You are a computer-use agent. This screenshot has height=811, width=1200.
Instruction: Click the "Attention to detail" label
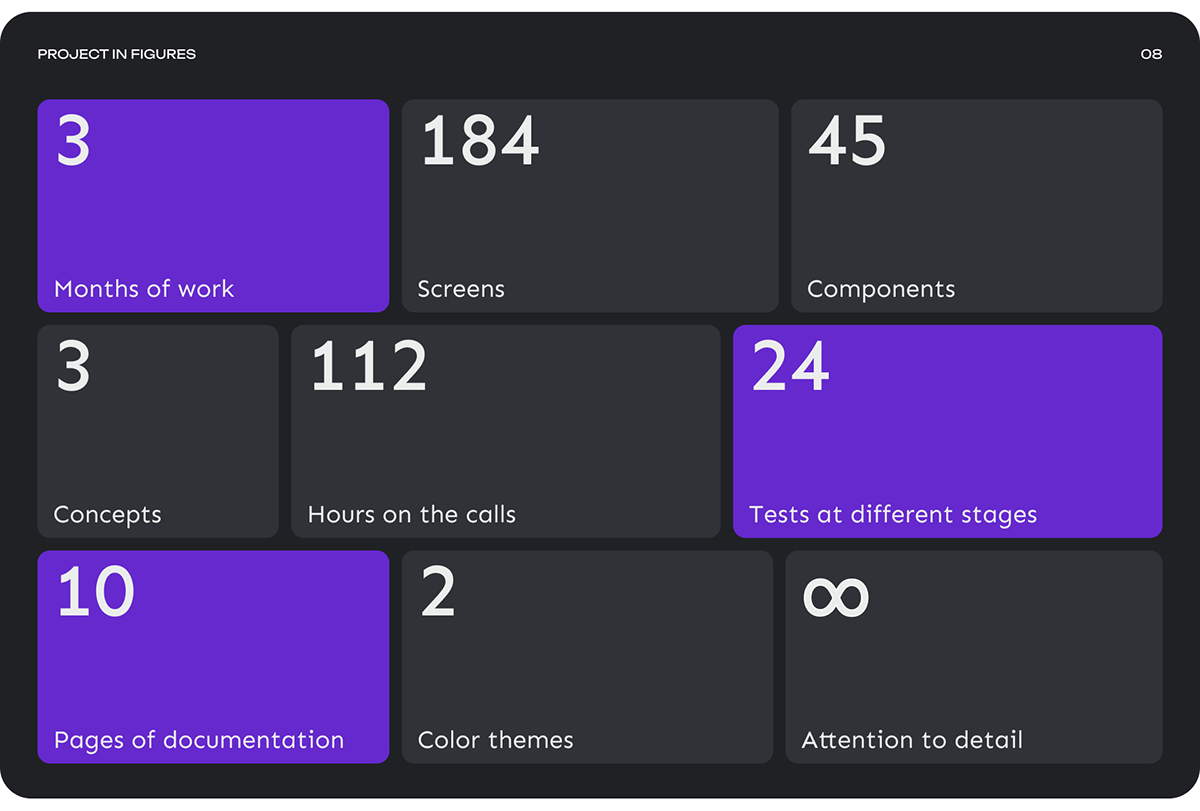(x=912, y=741)
